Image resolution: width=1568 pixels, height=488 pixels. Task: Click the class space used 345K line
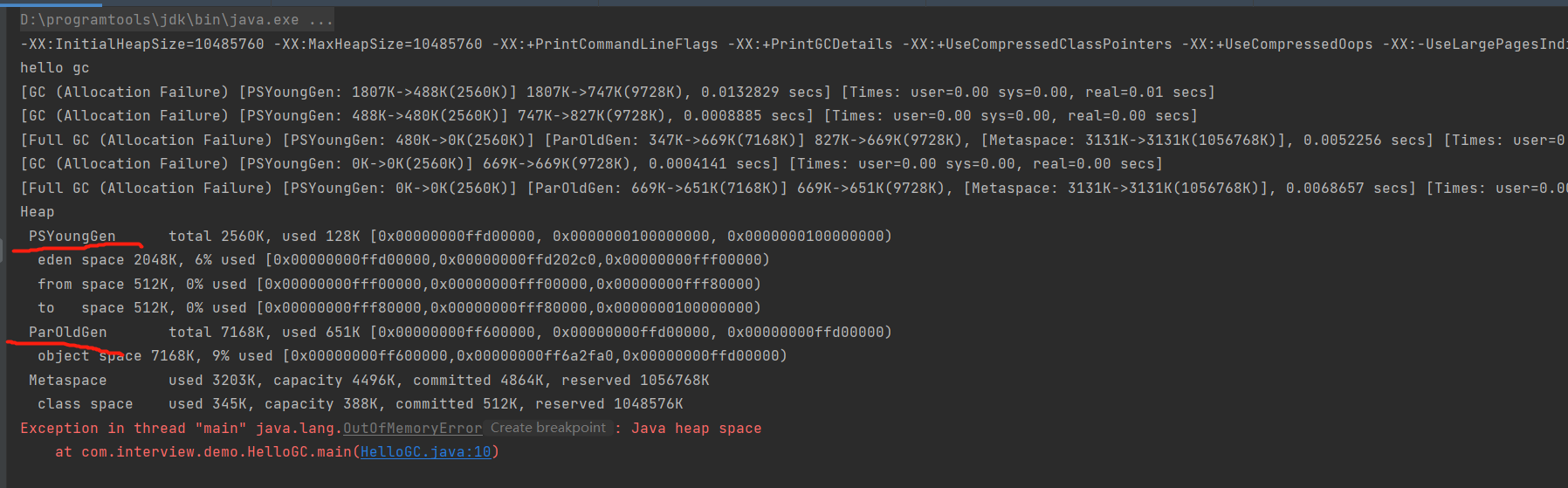pos(361,404)
